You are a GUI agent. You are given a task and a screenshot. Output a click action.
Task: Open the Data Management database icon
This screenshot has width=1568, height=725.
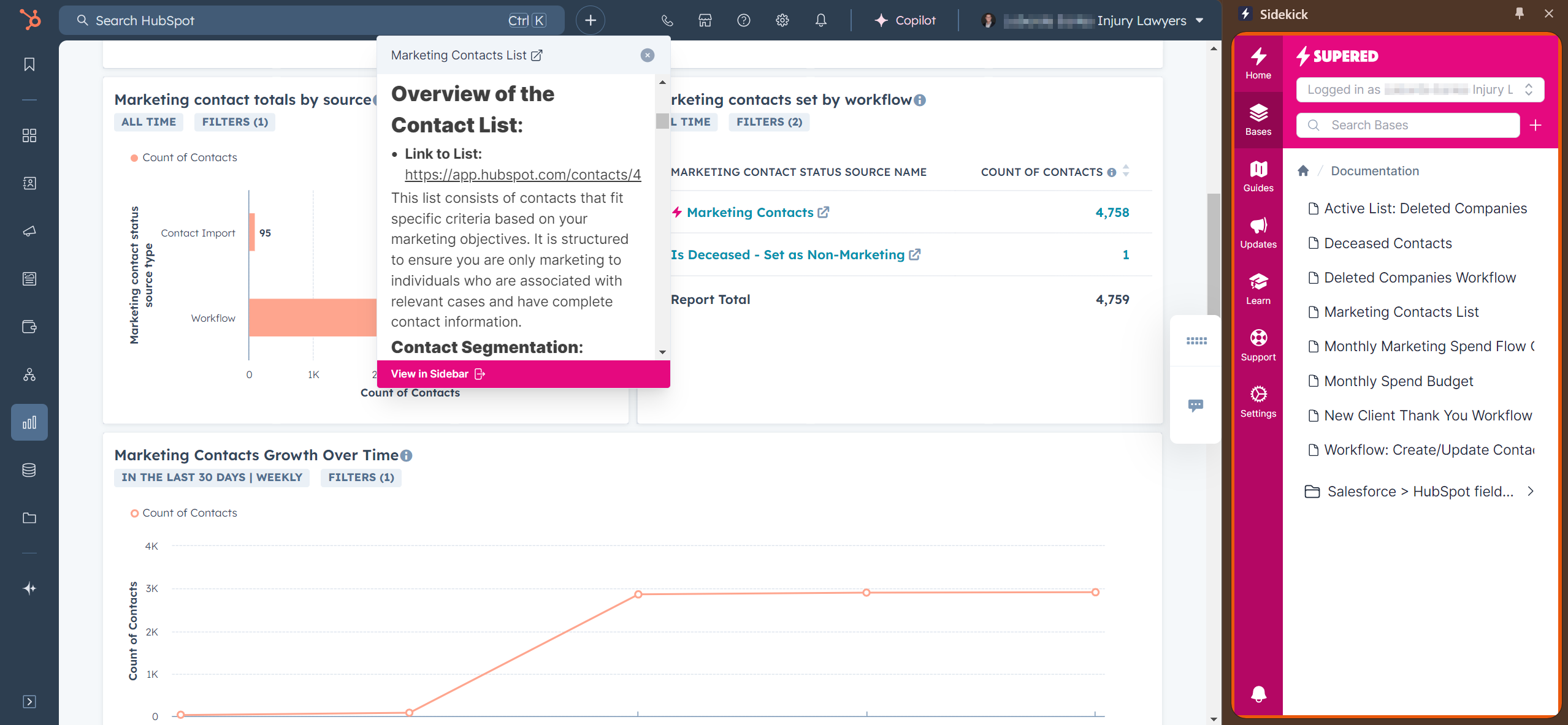(x=29, y=470)
